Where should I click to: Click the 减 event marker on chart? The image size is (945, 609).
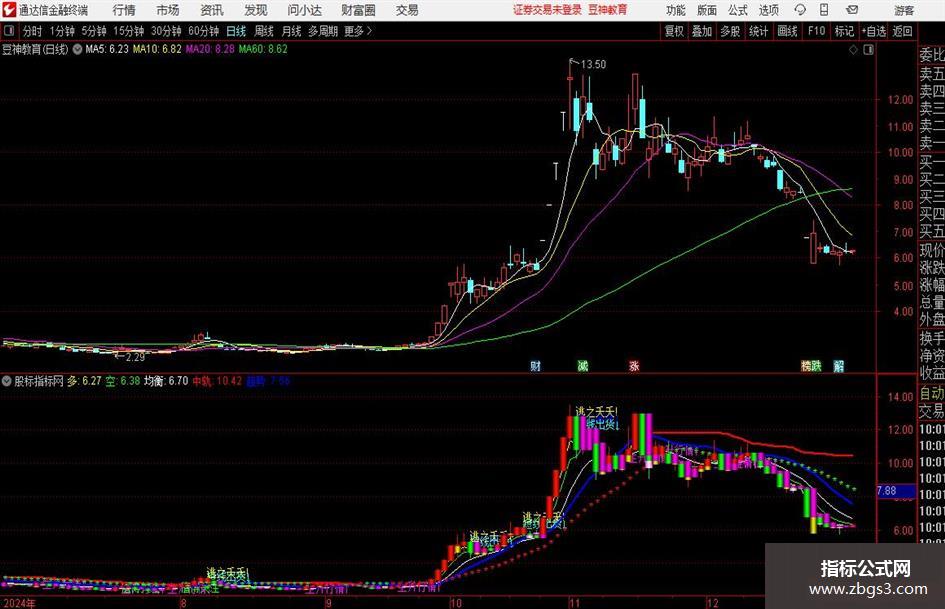(x=583, y=365)
